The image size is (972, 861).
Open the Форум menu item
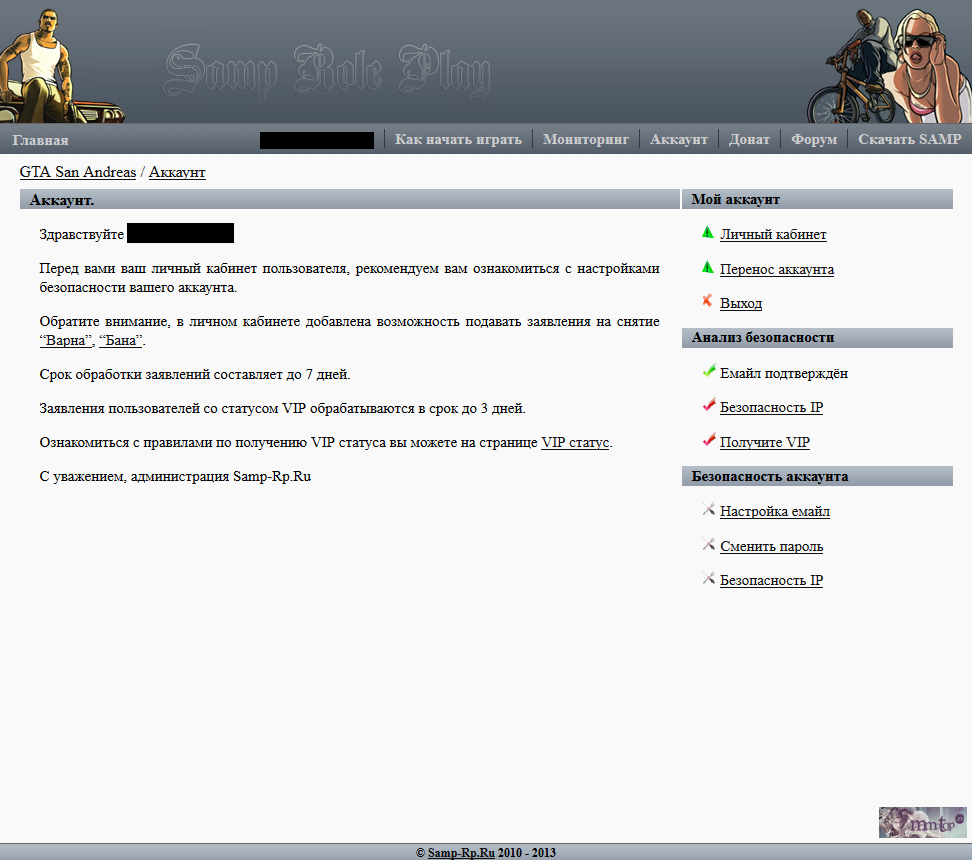tap(814, 139)
